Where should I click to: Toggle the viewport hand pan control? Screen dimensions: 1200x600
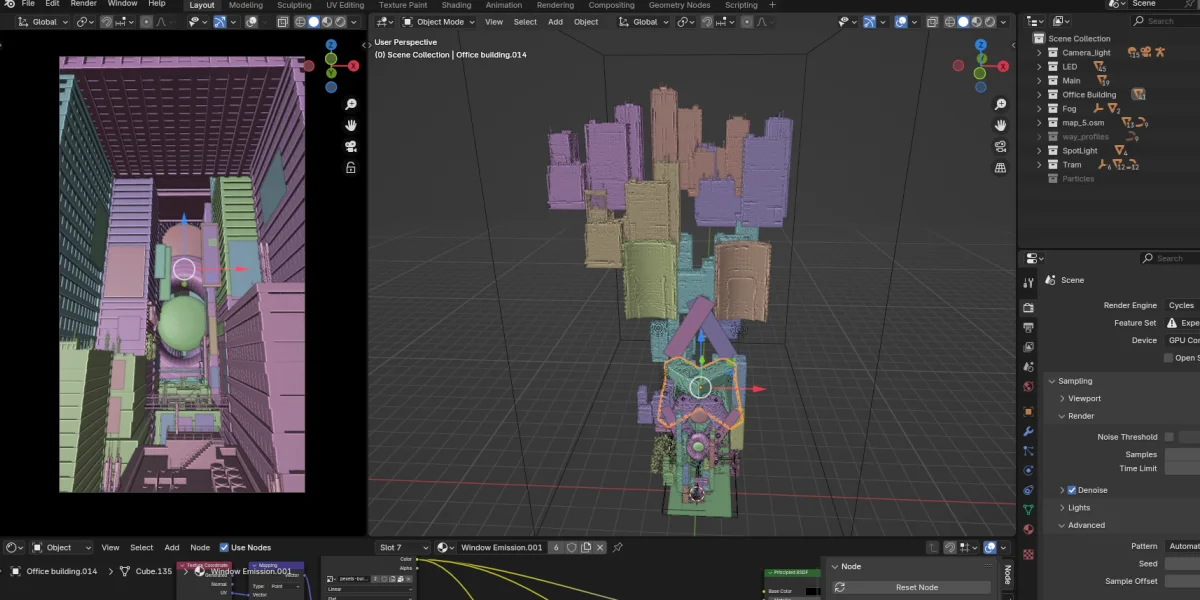[999, 124]
